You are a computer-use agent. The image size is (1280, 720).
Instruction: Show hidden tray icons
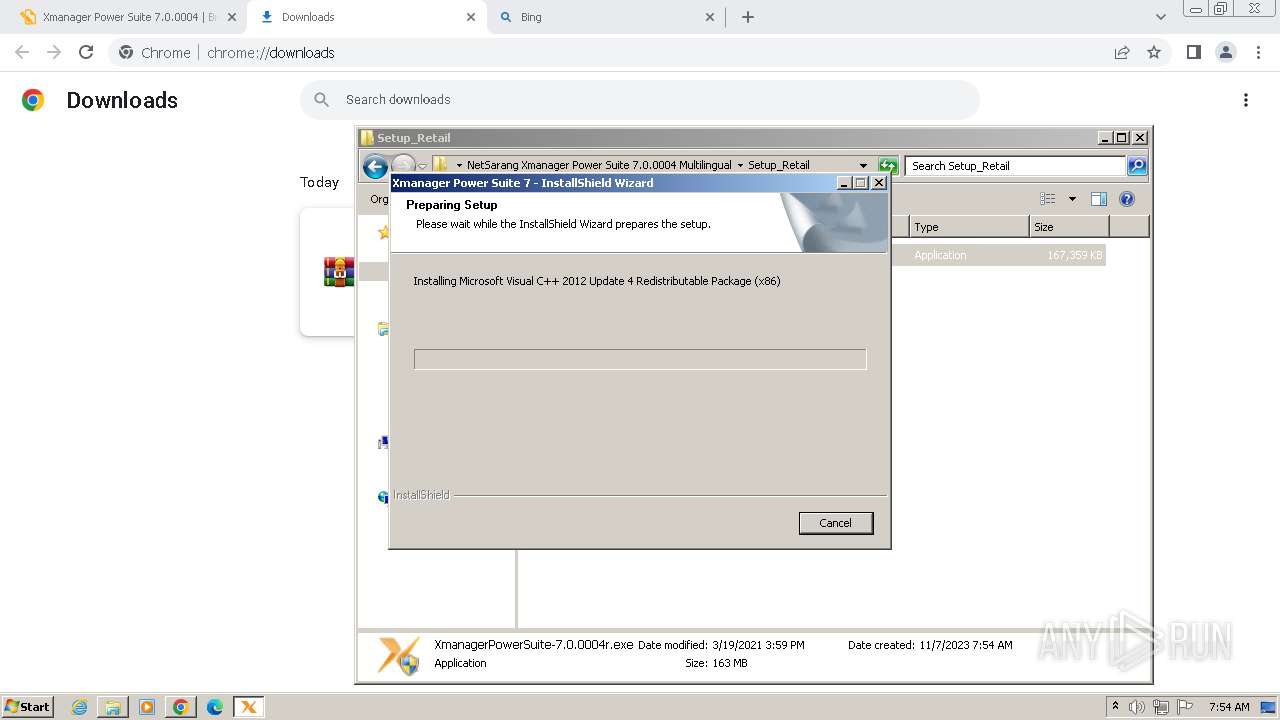pos(1116,707)
